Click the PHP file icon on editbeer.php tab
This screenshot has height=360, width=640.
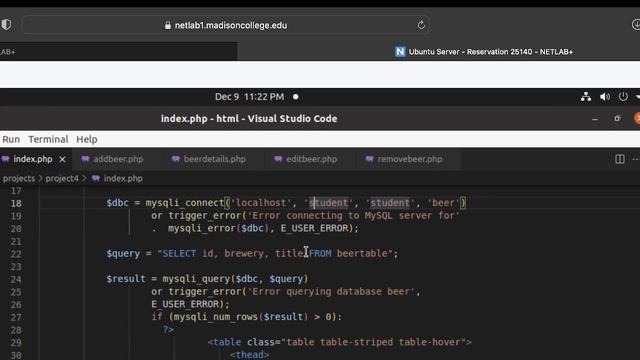tap(278, 159)
